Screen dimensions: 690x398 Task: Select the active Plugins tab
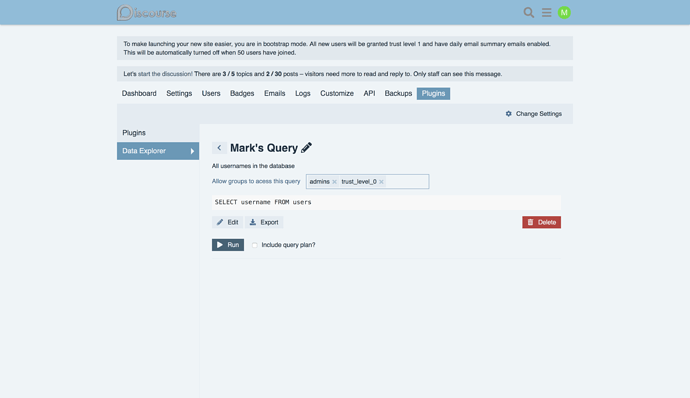[433, 93]
